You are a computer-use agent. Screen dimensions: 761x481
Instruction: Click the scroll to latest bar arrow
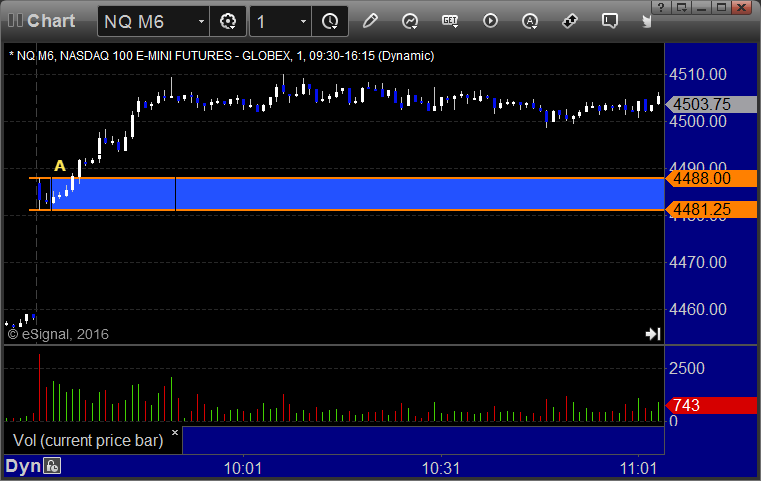[x=653, y=334]
